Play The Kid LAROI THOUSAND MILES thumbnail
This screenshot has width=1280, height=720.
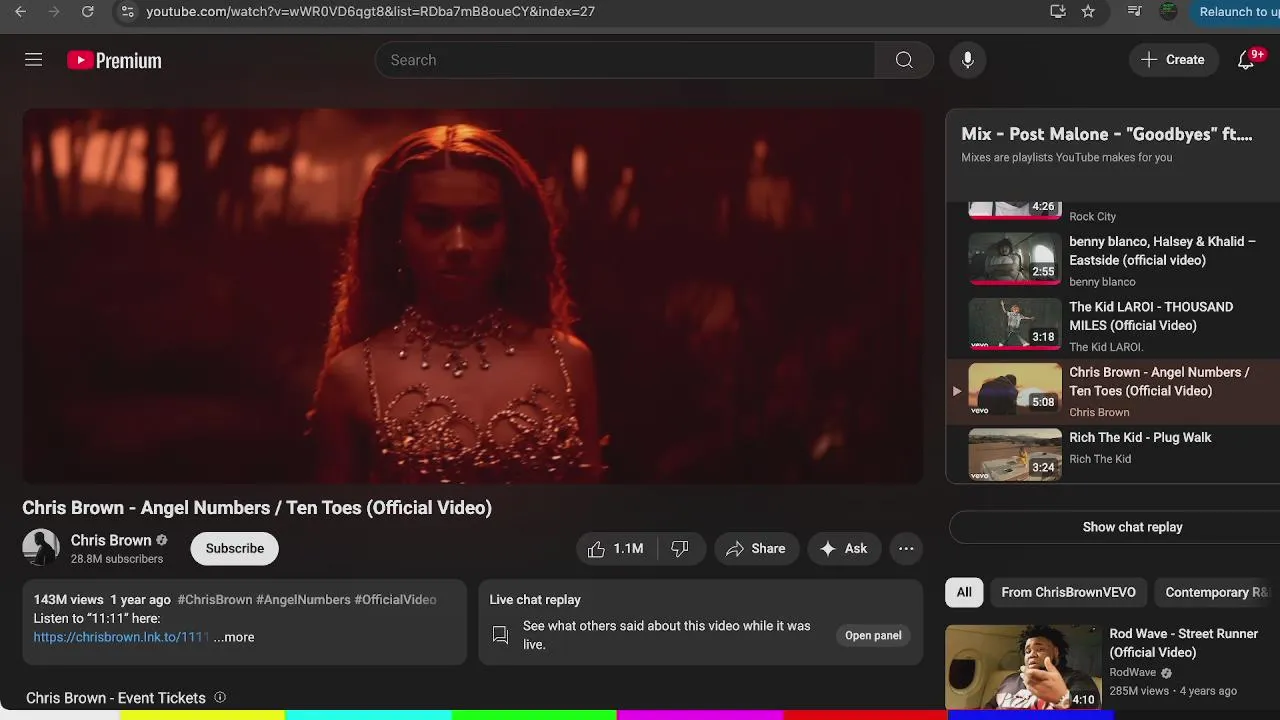1014,324
